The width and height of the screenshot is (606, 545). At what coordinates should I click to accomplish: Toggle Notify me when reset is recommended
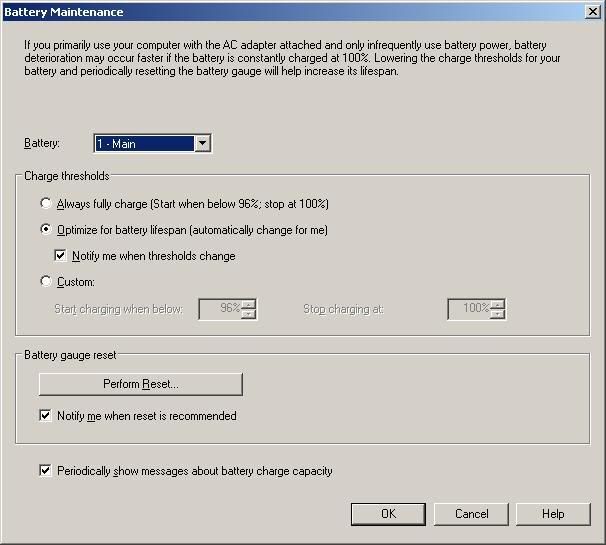click(46, 416)
